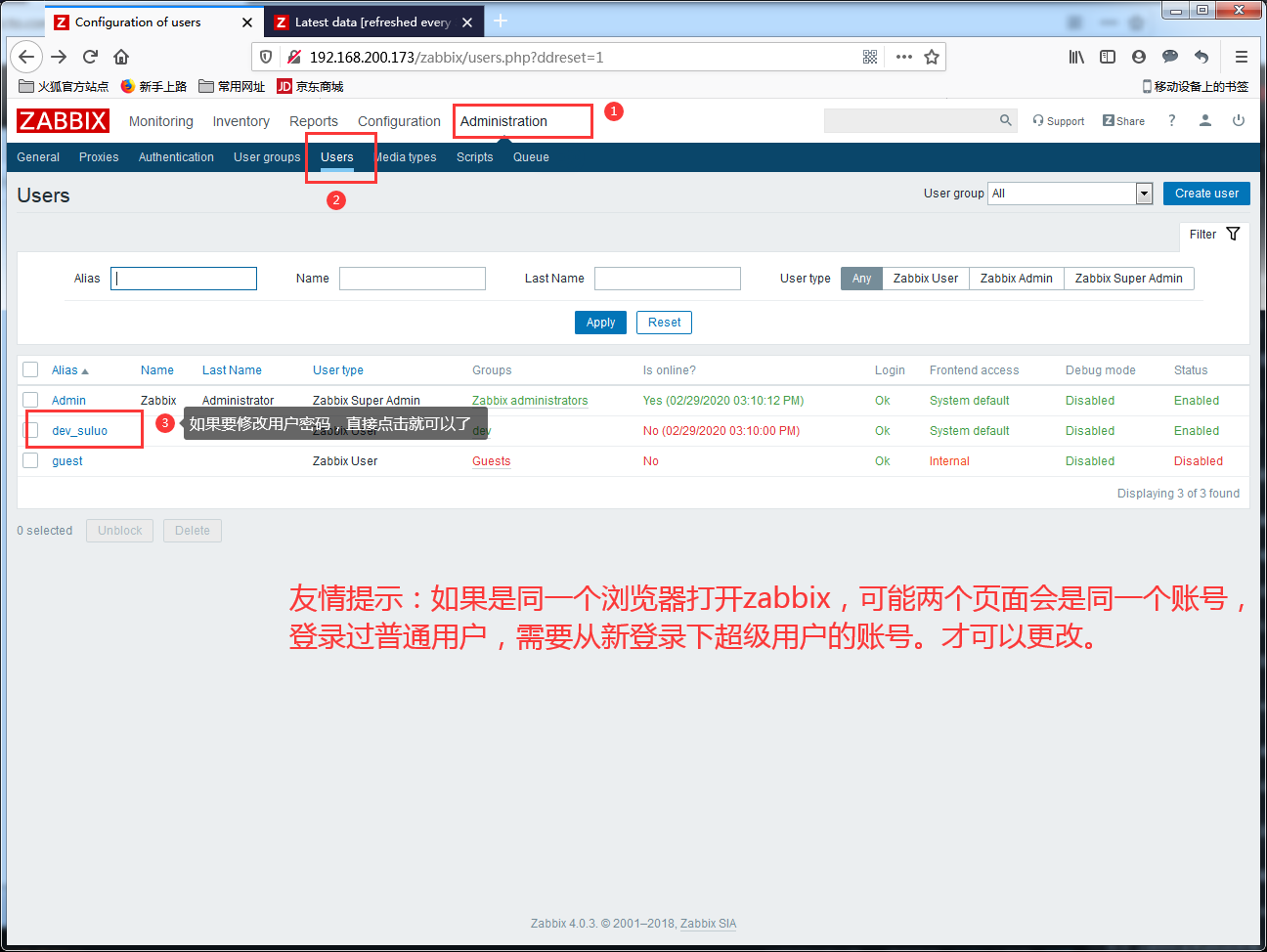Apply the user filter

(x=600, y=323)
